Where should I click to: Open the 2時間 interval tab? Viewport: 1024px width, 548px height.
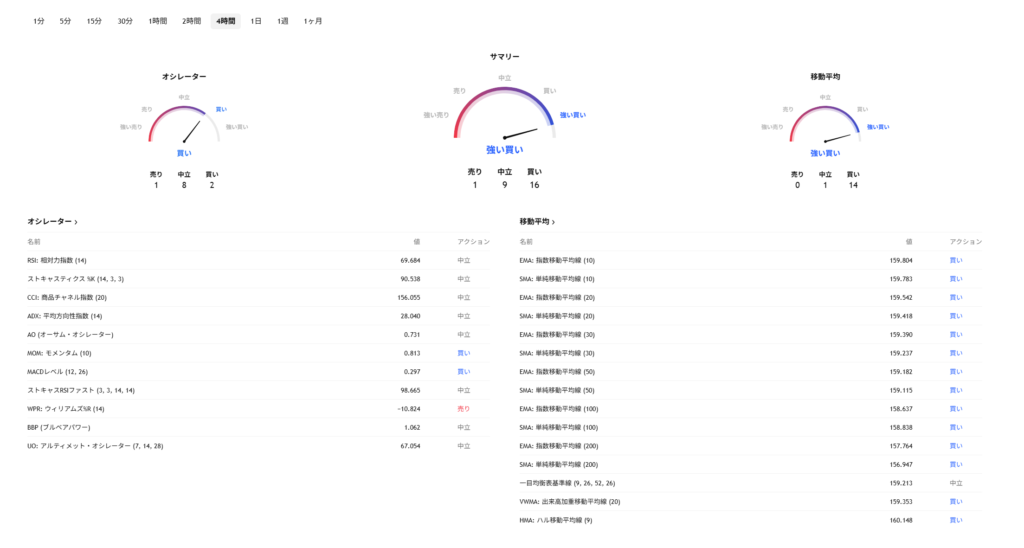(x=191, y=21)
